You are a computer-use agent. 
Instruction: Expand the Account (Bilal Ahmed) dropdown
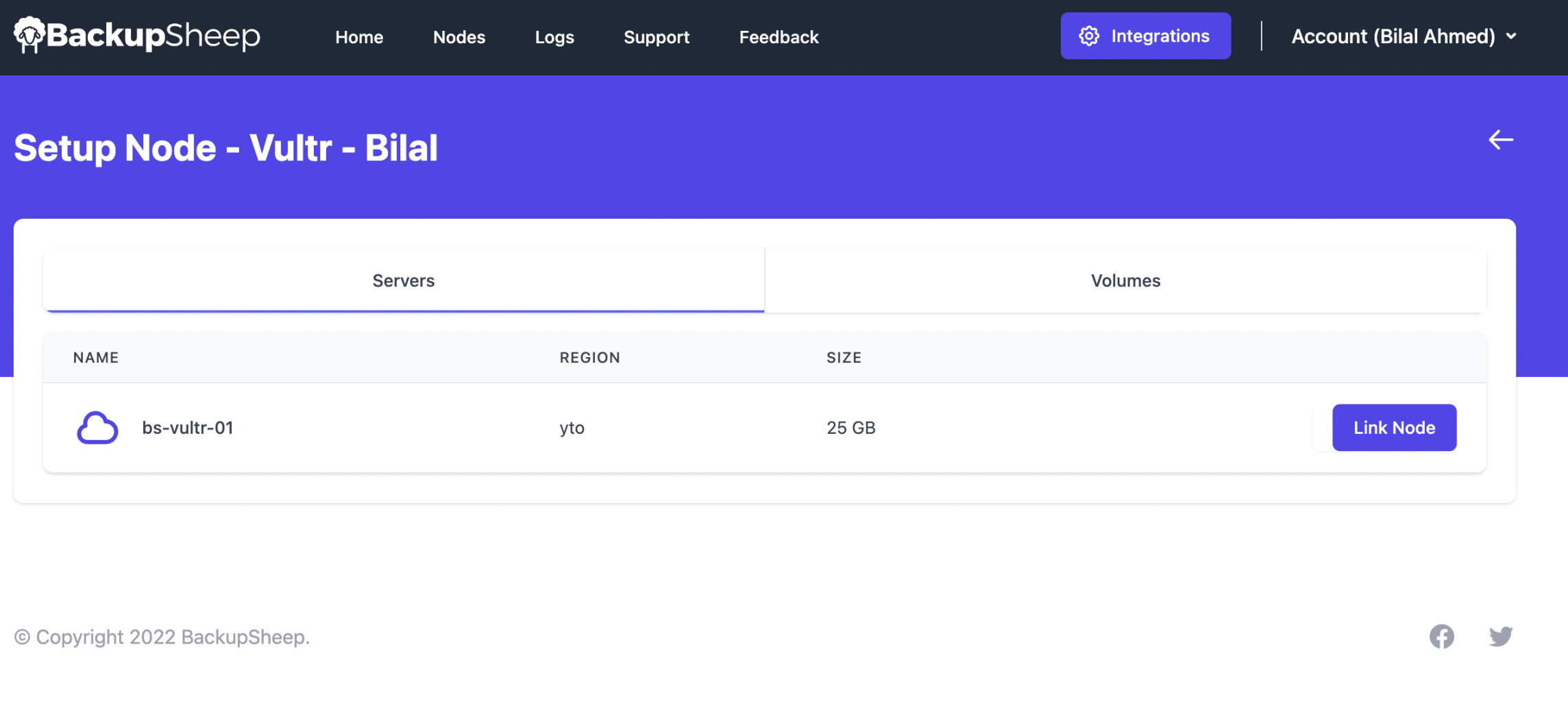[1404, 36]
